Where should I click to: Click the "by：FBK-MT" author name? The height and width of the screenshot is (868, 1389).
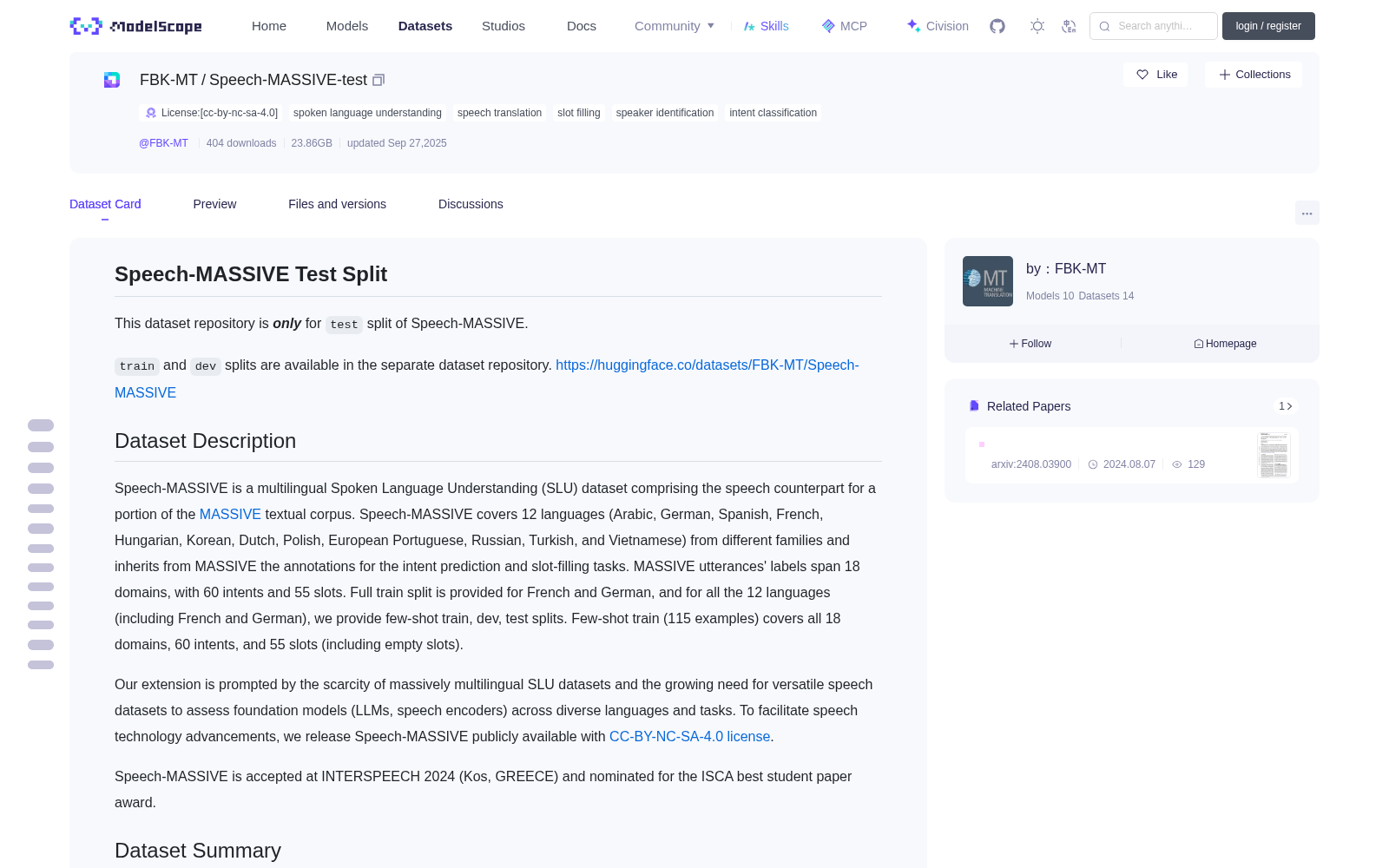[1066, 269]
